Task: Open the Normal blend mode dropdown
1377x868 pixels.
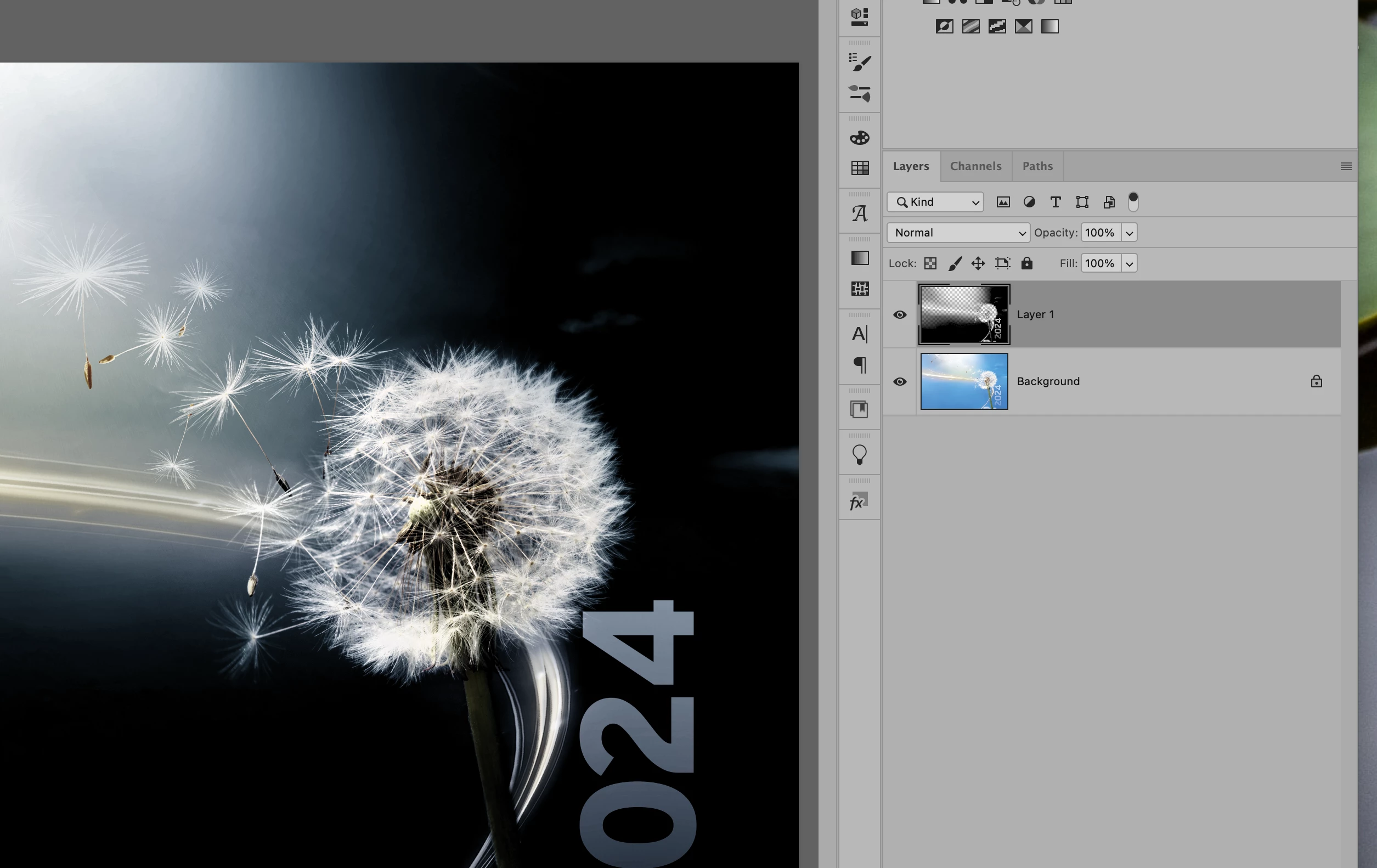Action: 958,233
